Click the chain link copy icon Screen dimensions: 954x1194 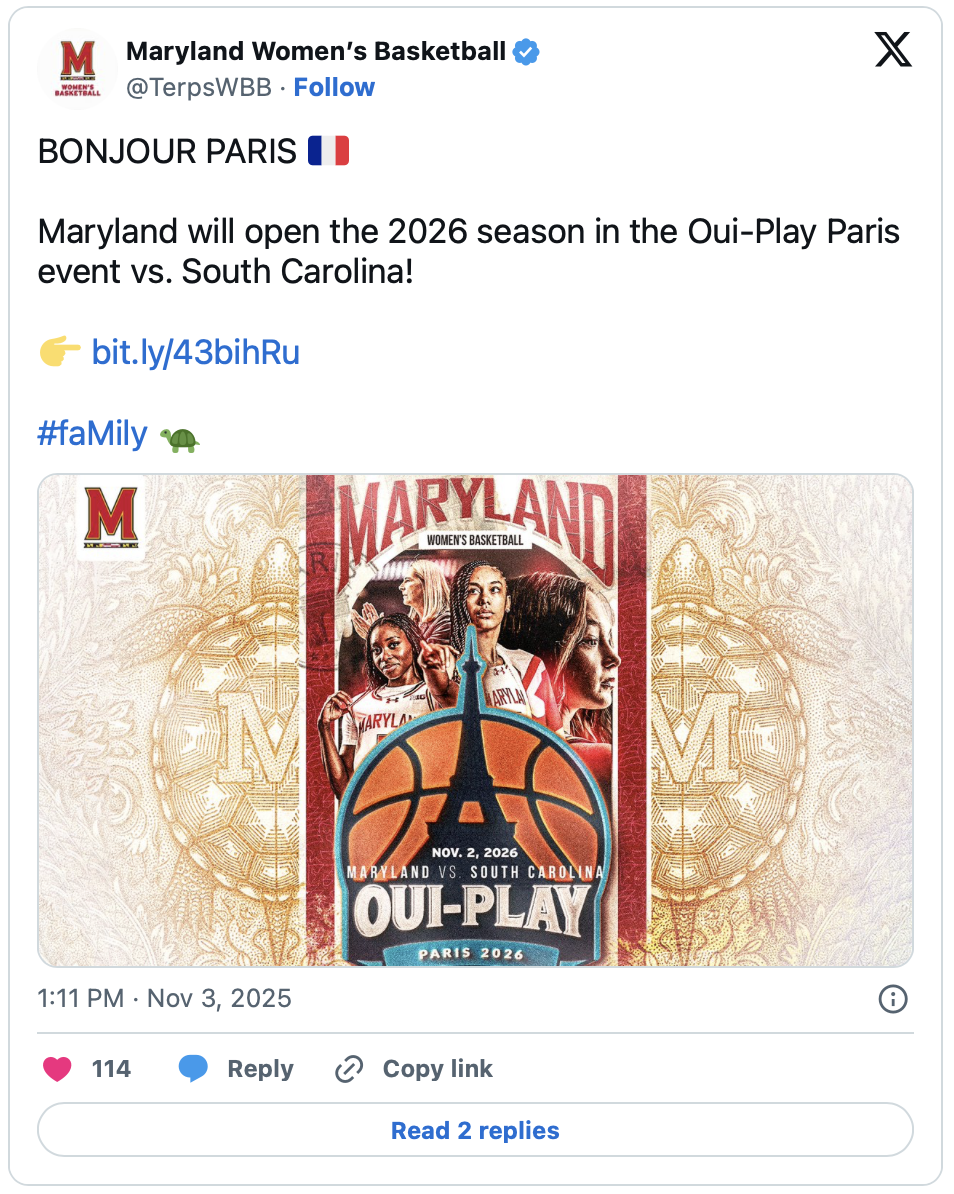pos(348,1069)
